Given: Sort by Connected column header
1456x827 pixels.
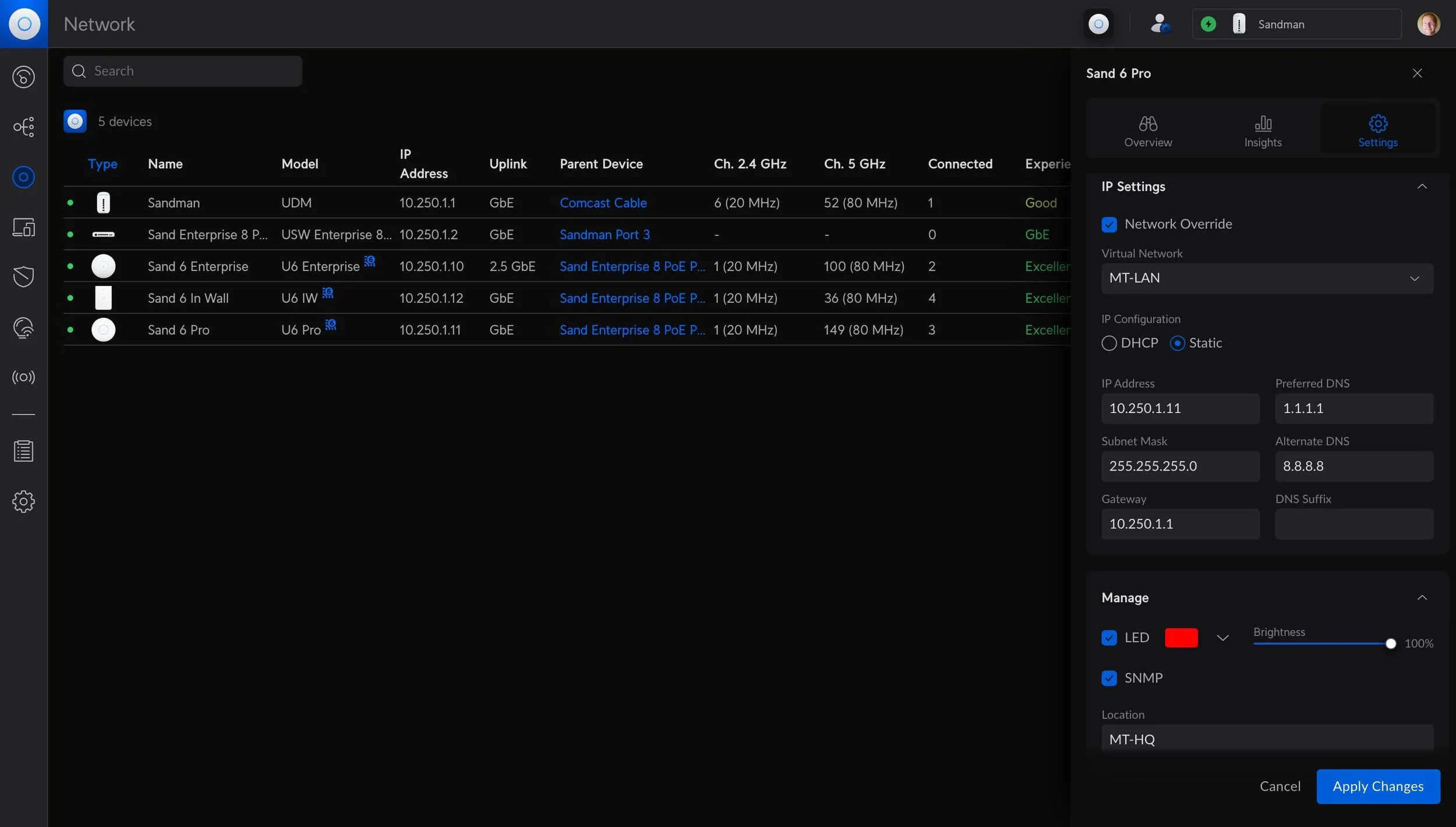Looking at the screenshot, I should pos(960,164).
